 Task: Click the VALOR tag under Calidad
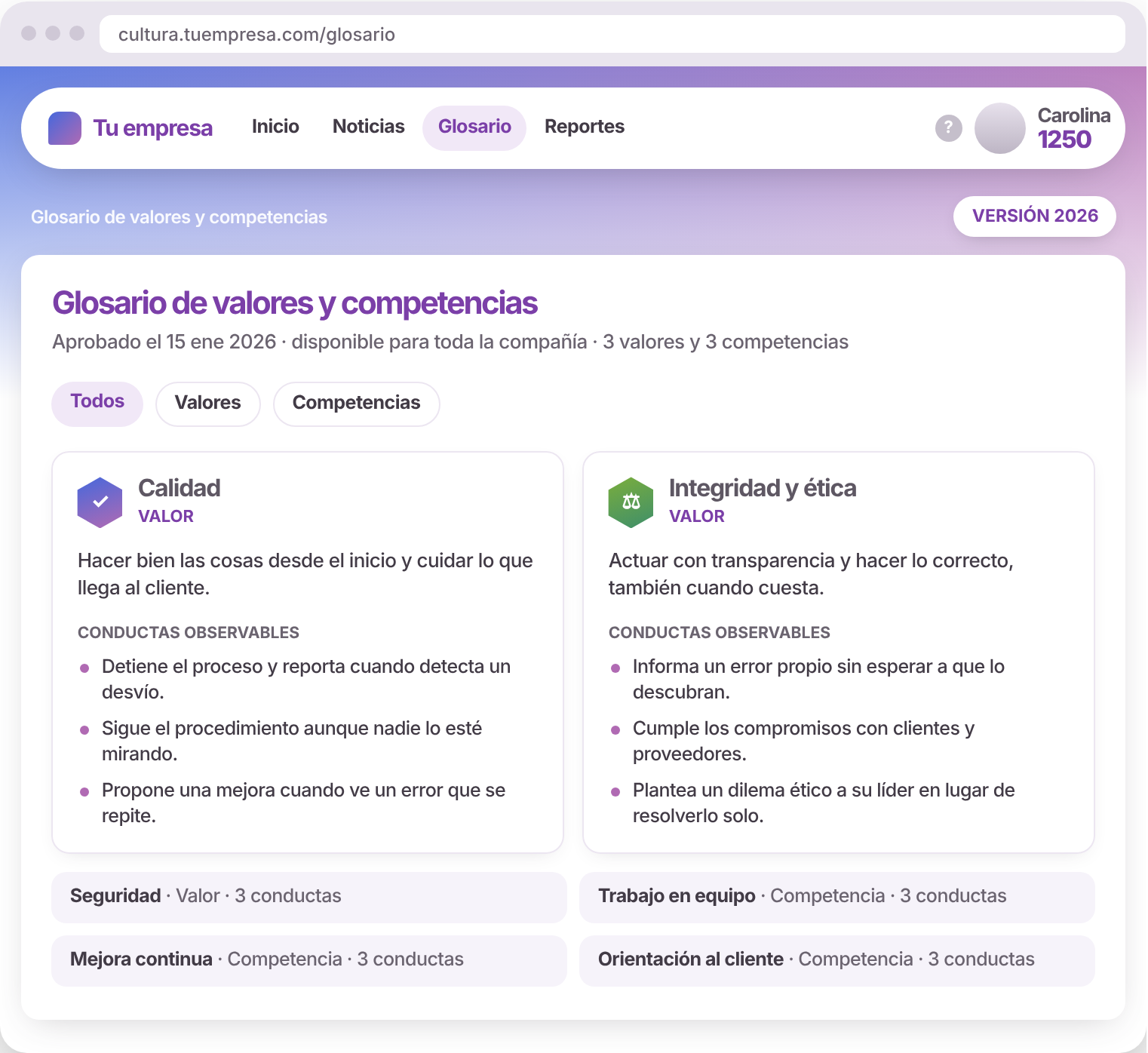[x=166, y=517]
